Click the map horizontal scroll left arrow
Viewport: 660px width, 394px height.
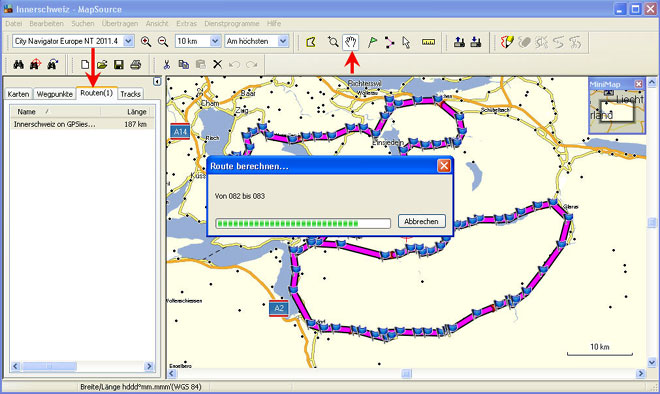coord(172,373)
